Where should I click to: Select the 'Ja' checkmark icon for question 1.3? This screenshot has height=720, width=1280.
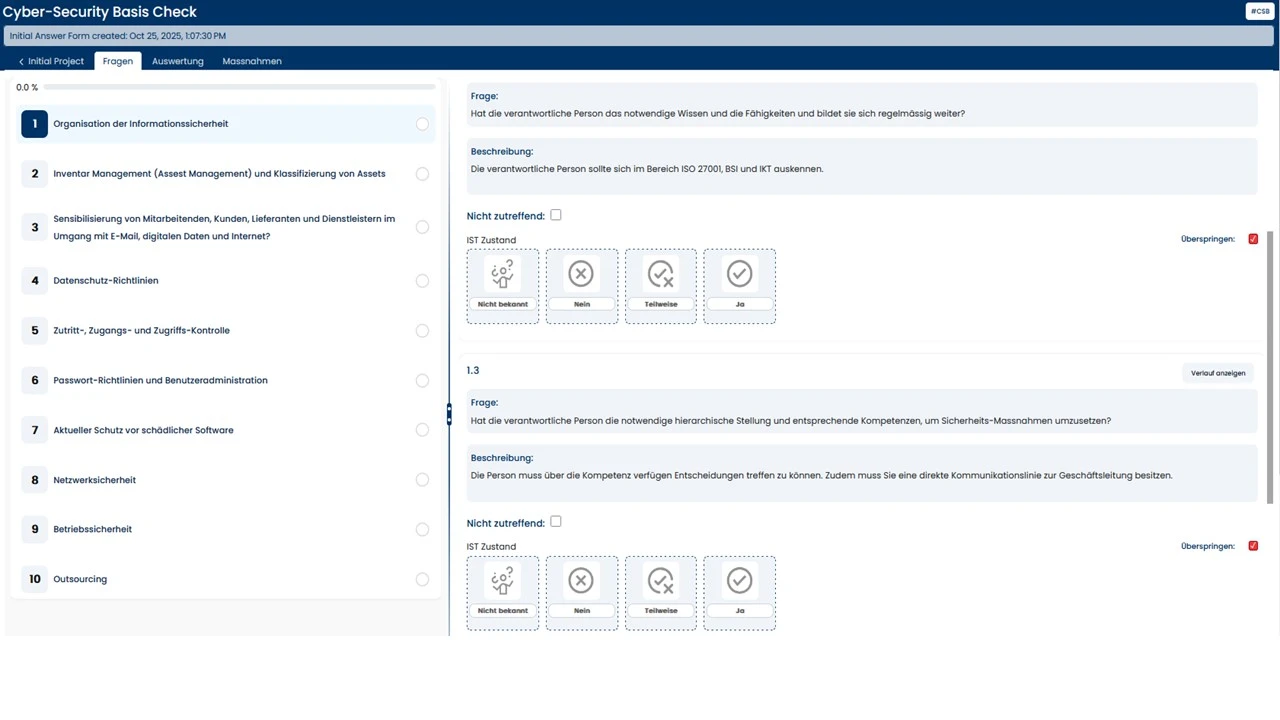[x=739, y=581]
